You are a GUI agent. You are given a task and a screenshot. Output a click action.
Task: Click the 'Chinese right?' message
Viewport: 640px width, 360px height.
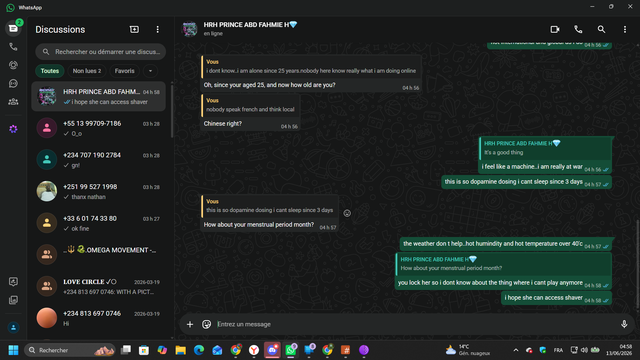point(223,124)
